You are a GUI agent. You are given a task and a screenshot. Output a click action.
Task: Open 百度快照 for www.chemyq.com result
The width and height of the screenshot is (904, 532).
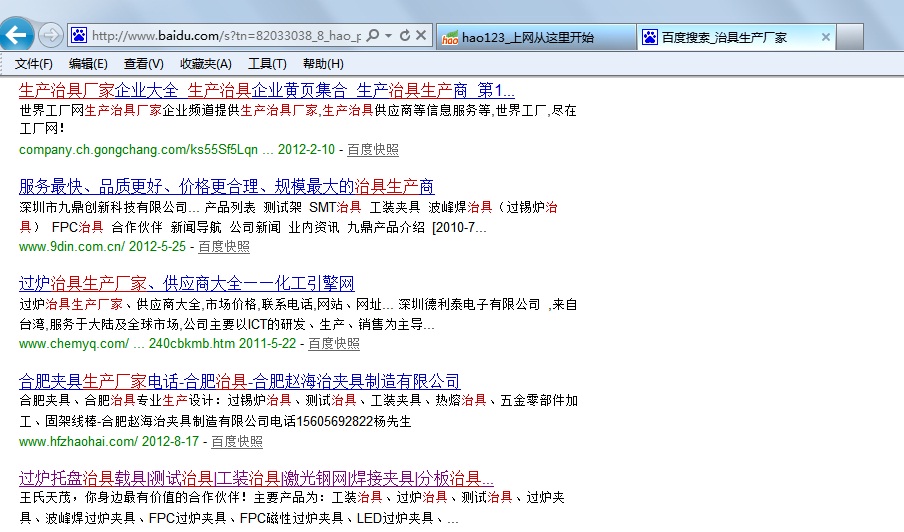pos(334,344)
